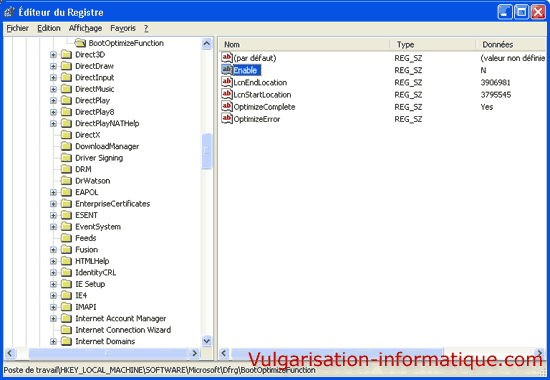Click the DirectMusic folder icon
This screenshot has width=550, height=380.
point(66,89)
